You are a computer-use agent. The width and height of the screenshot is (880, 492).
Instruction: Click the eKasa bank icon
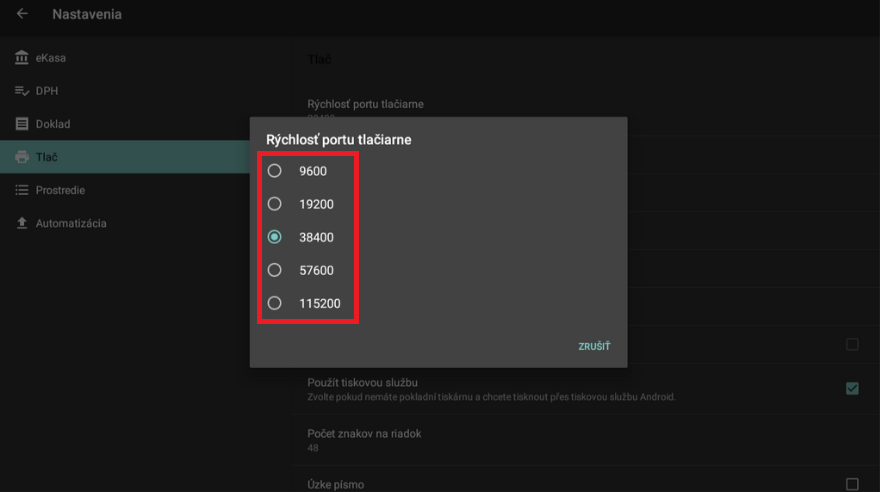point(22,58)
